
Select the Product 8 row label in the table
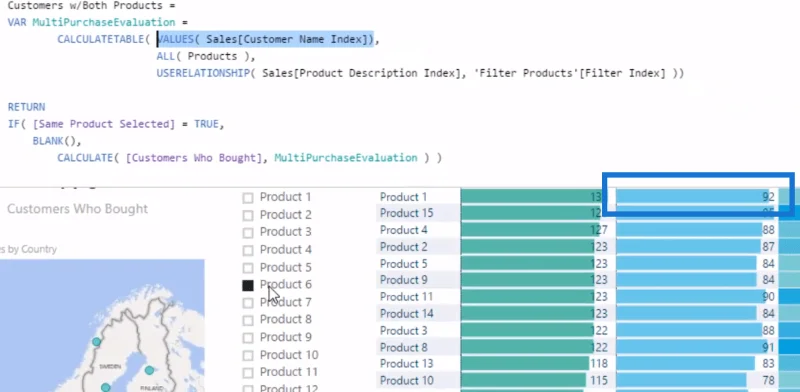pos(403,347)
